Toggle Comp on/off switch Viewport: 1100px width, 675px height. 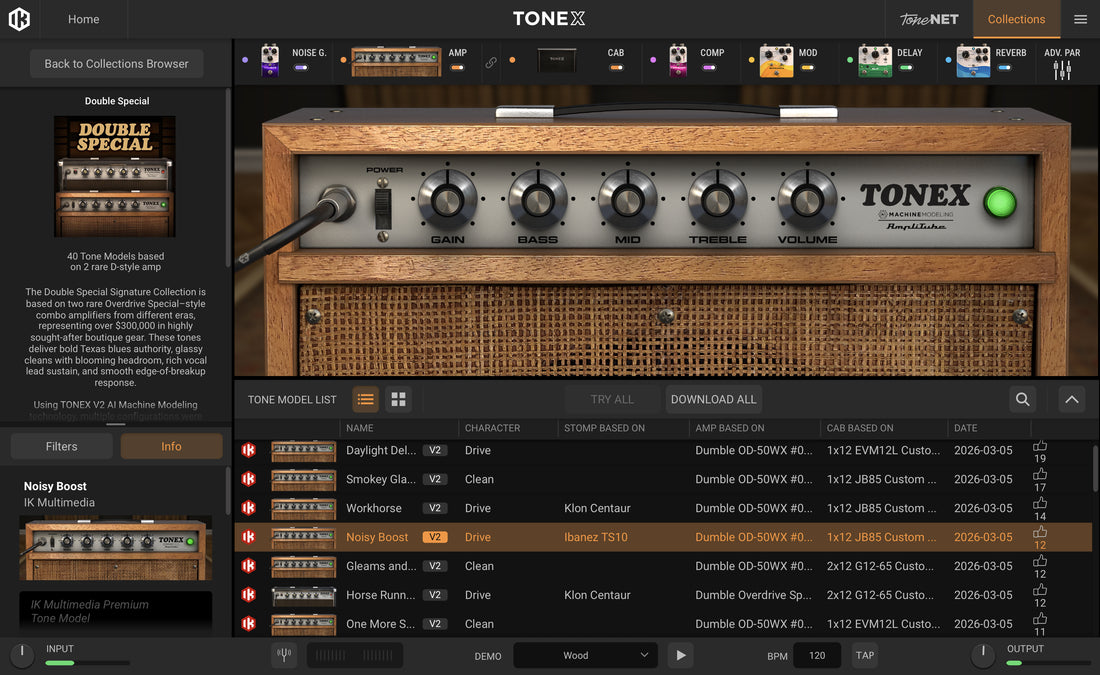tap(709, 68)
